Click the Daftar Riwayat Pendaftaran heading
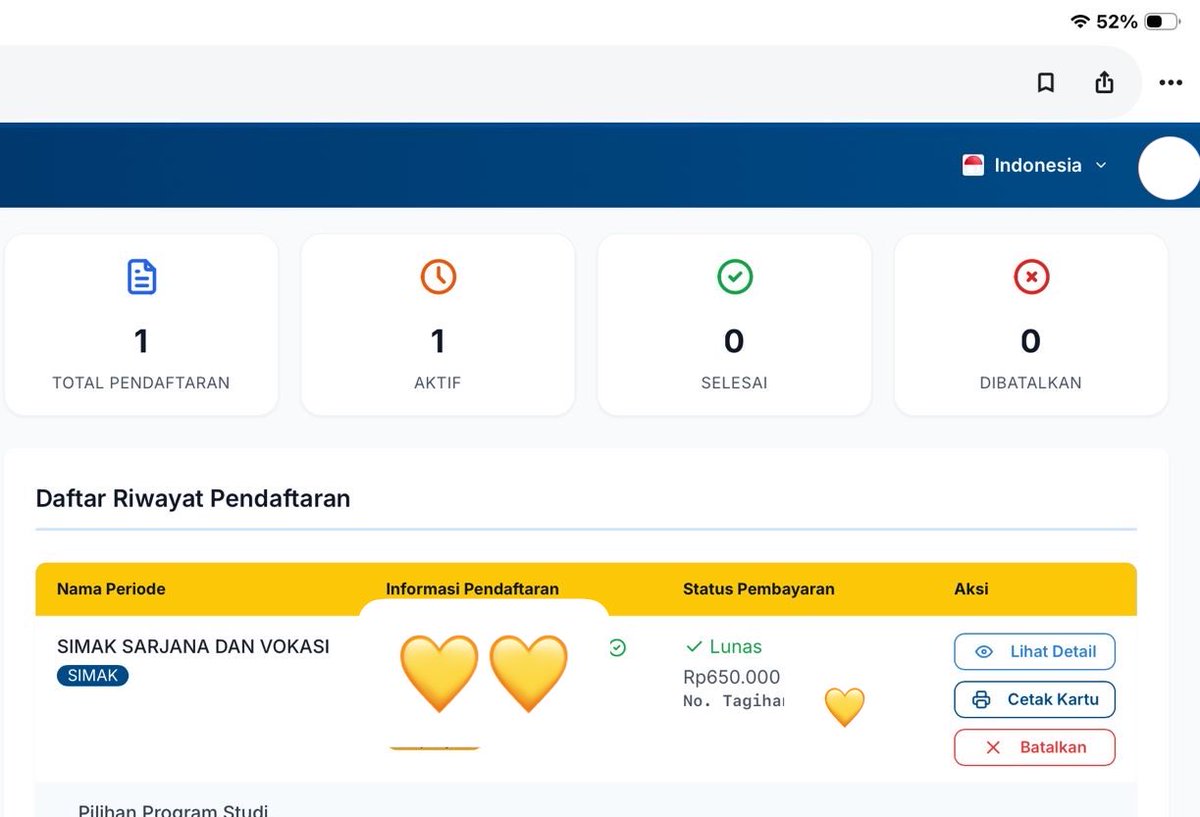1200x817 pixels. 193,498
